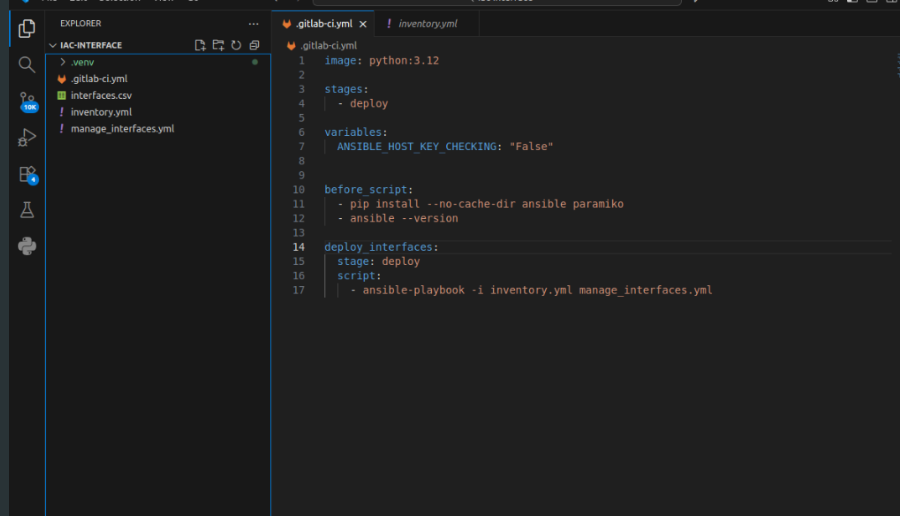
Task: Switch to the .gitlab-ci.yml tab
Action: (x=324, y=24)
